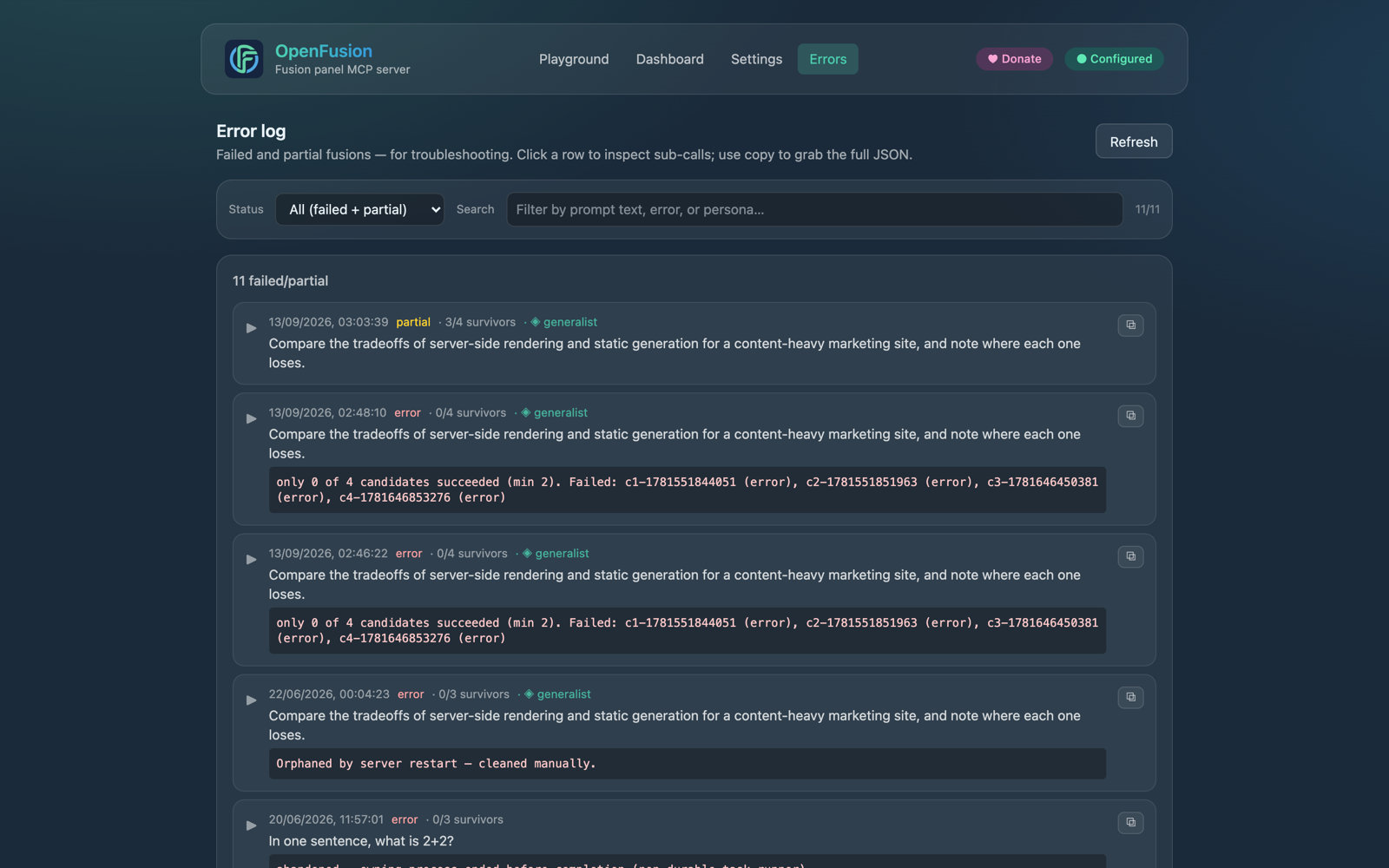Click the timestamp '20/06/2026, 11:57:01'
This screenshot has width=1389, height=868.
click(x=326, y=819)
